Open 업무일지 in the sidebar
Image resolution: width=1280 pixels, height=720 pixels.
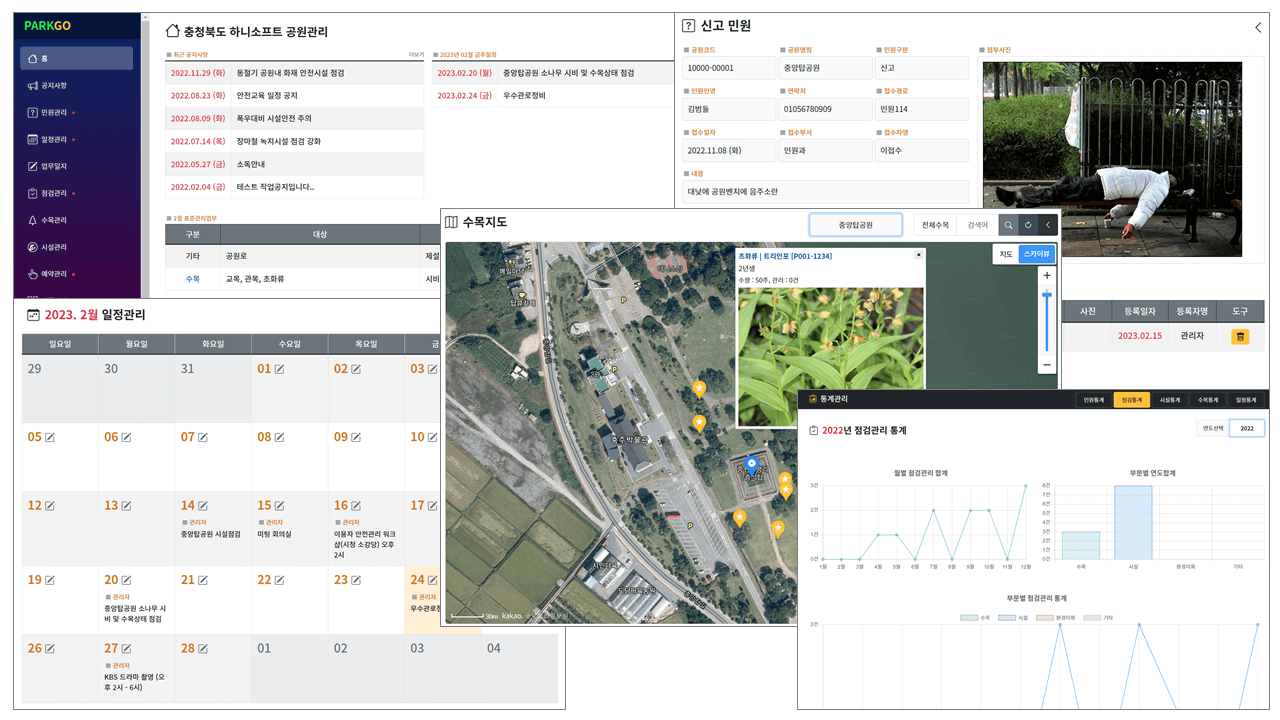pyautogui.click(x=76, y=167)
